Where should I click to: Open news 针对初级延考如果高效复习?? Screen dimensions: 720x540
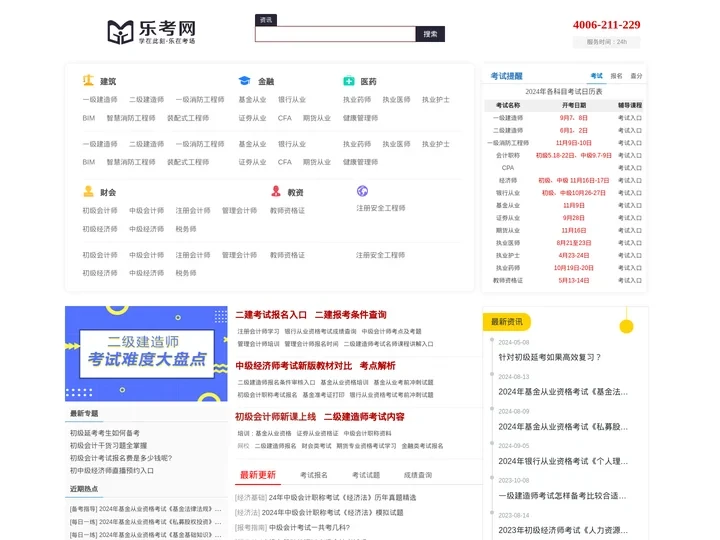550,357
